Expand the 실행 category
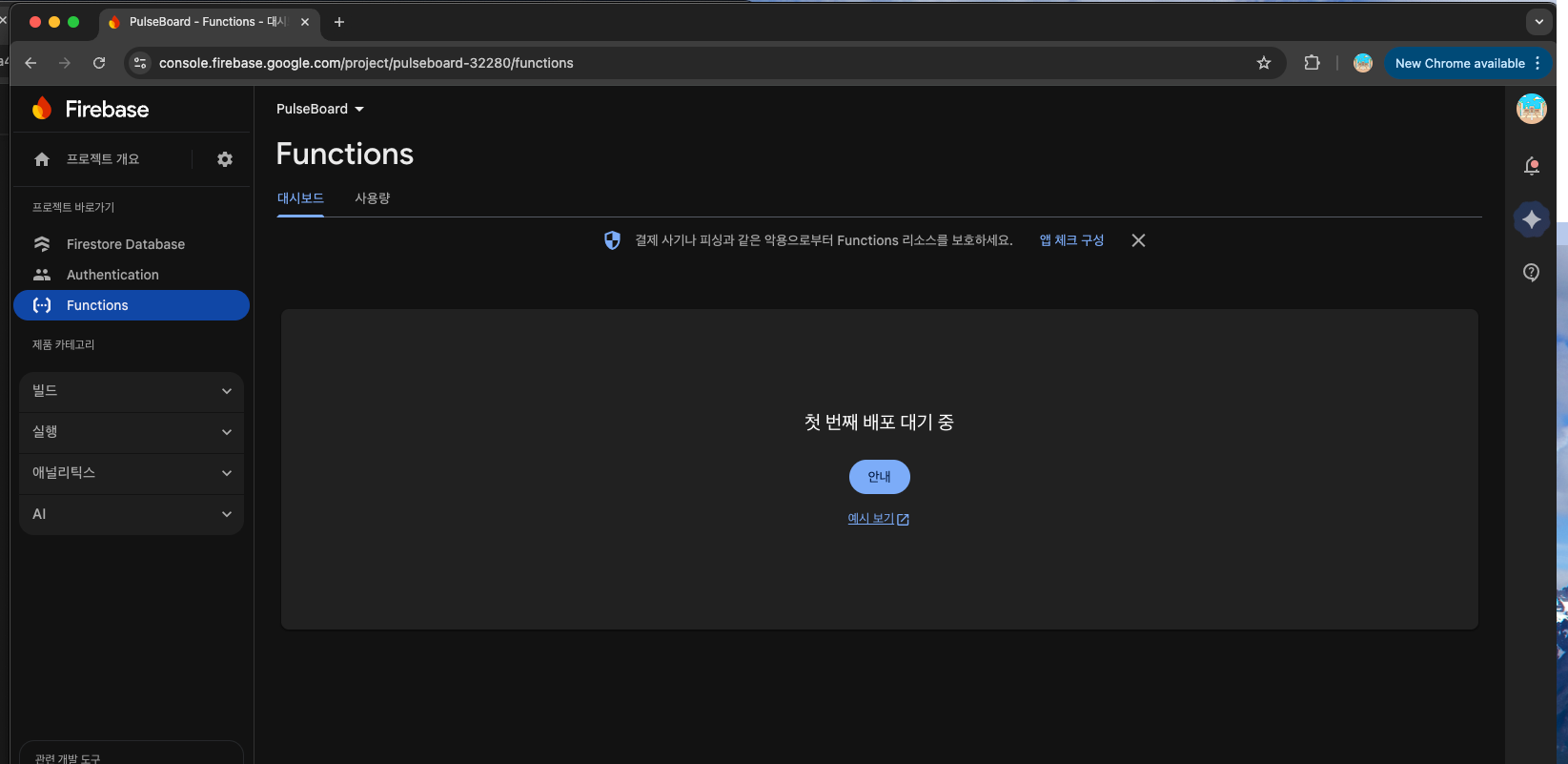The width and height of the screenshot is (1568, 764). coord(132,432)
